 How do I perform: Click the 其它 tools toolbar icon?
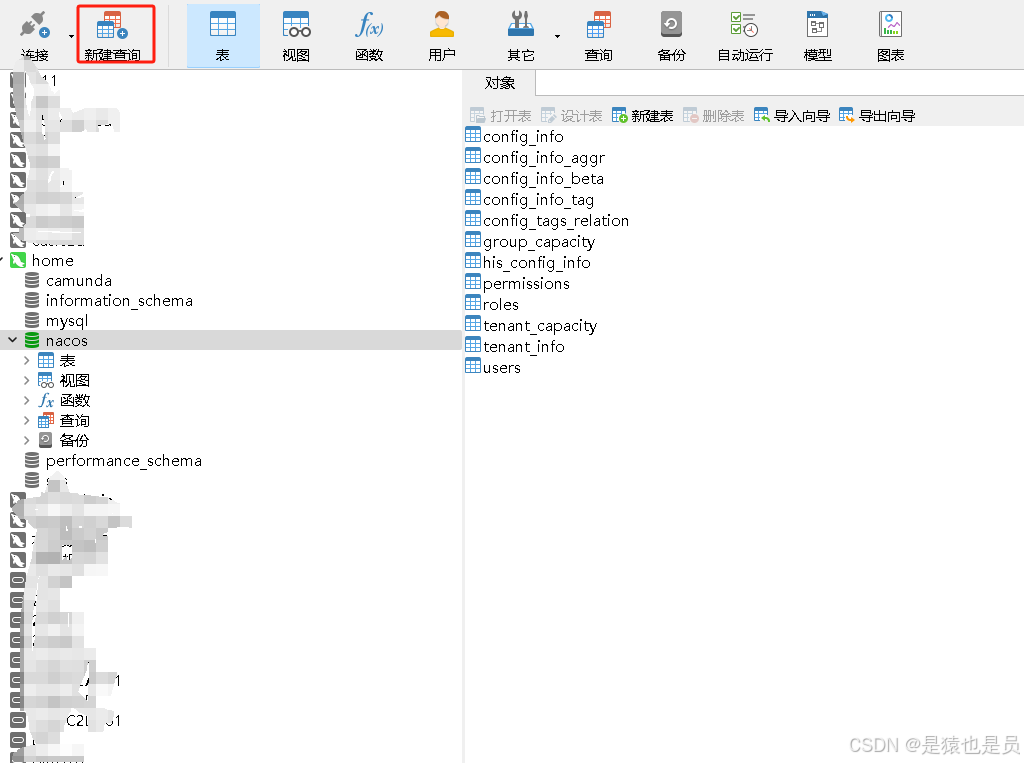521,25
